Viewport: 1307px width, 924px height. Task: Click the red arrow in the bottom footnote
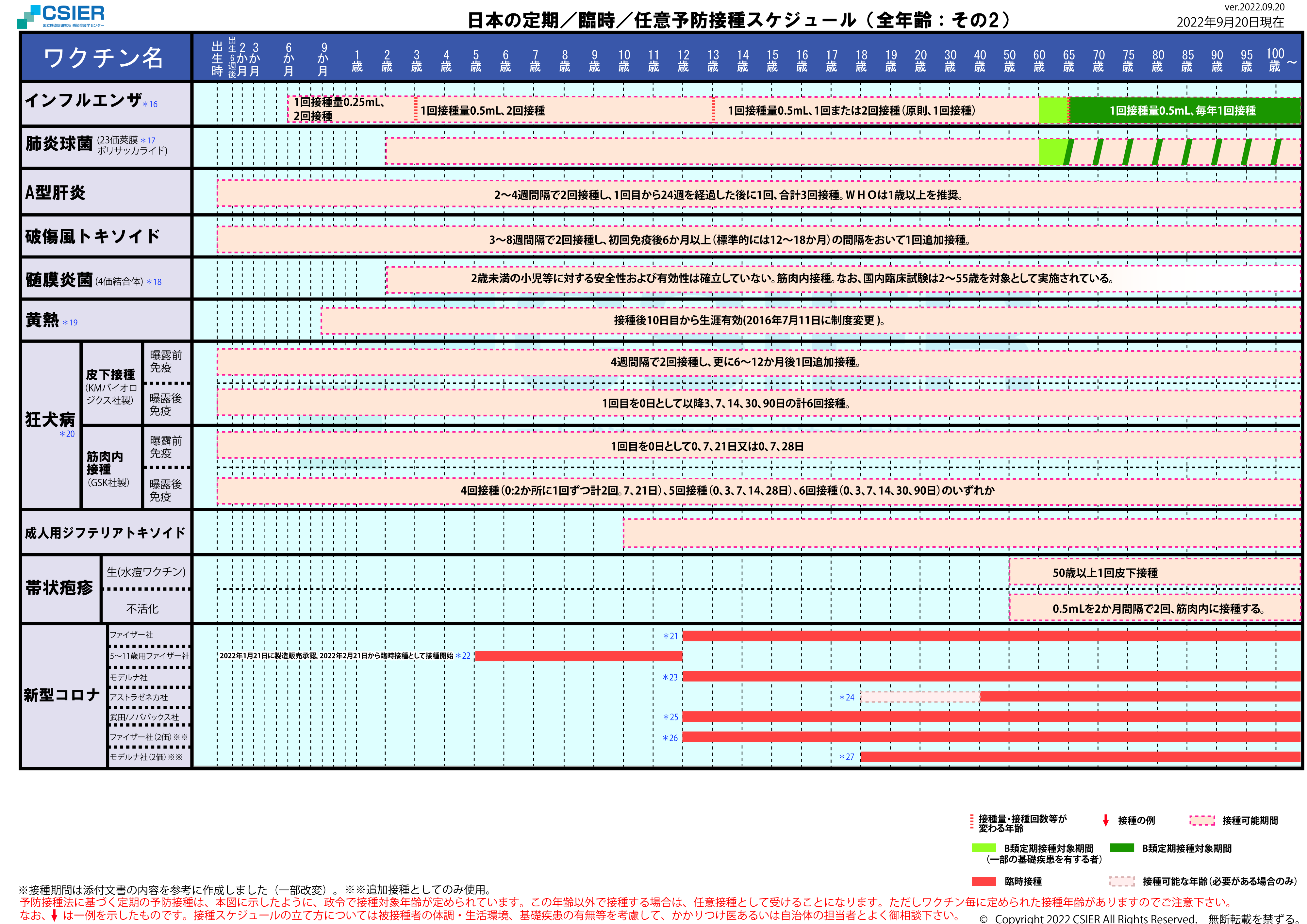click(x=54, y=916)
